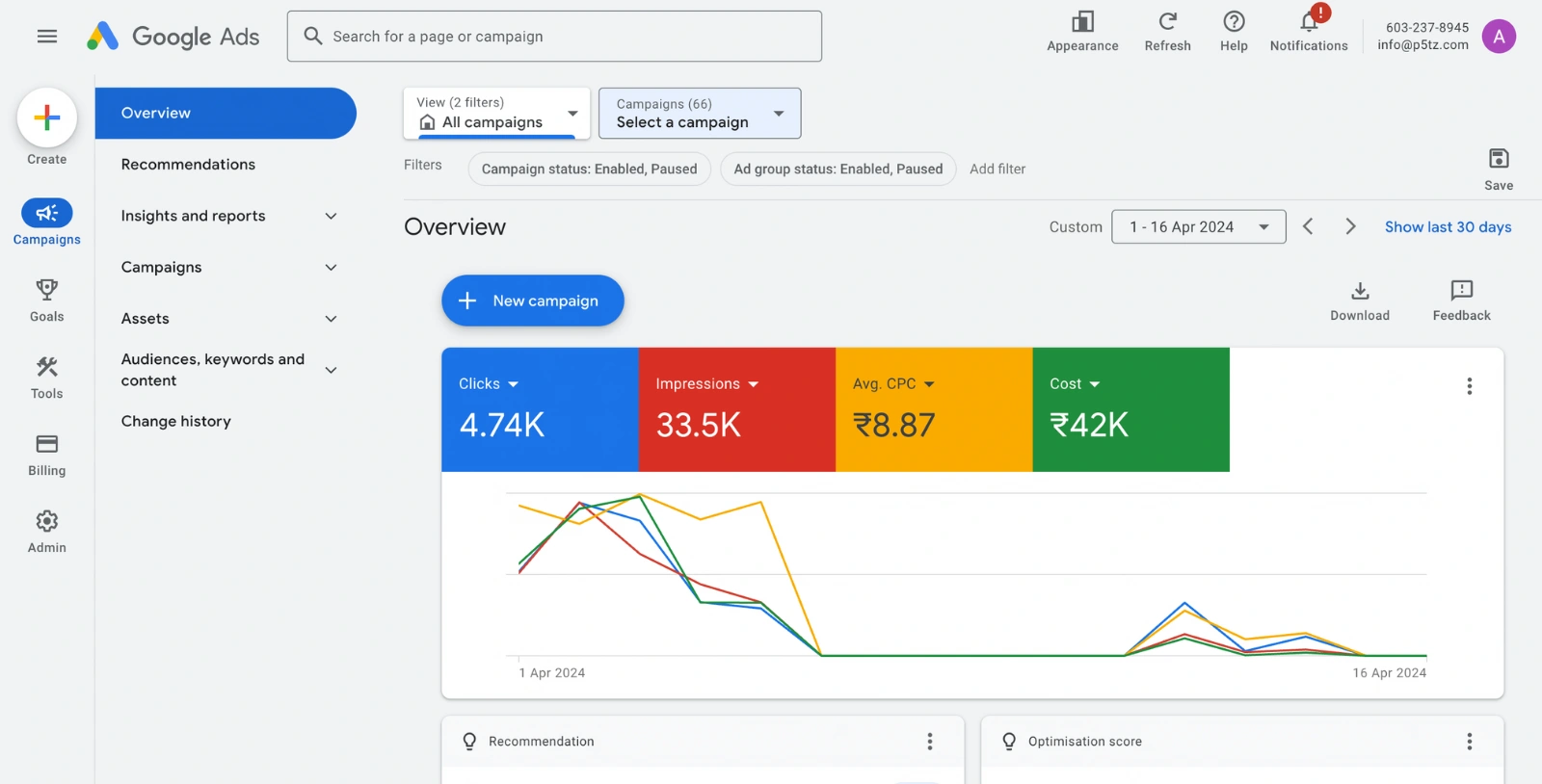The height and width of the screenshot is (784, 1542).
Task: Open the date range 1 - 16 Apr 2024 picker
Action: pyautogui.click(x=1198, y=226)
